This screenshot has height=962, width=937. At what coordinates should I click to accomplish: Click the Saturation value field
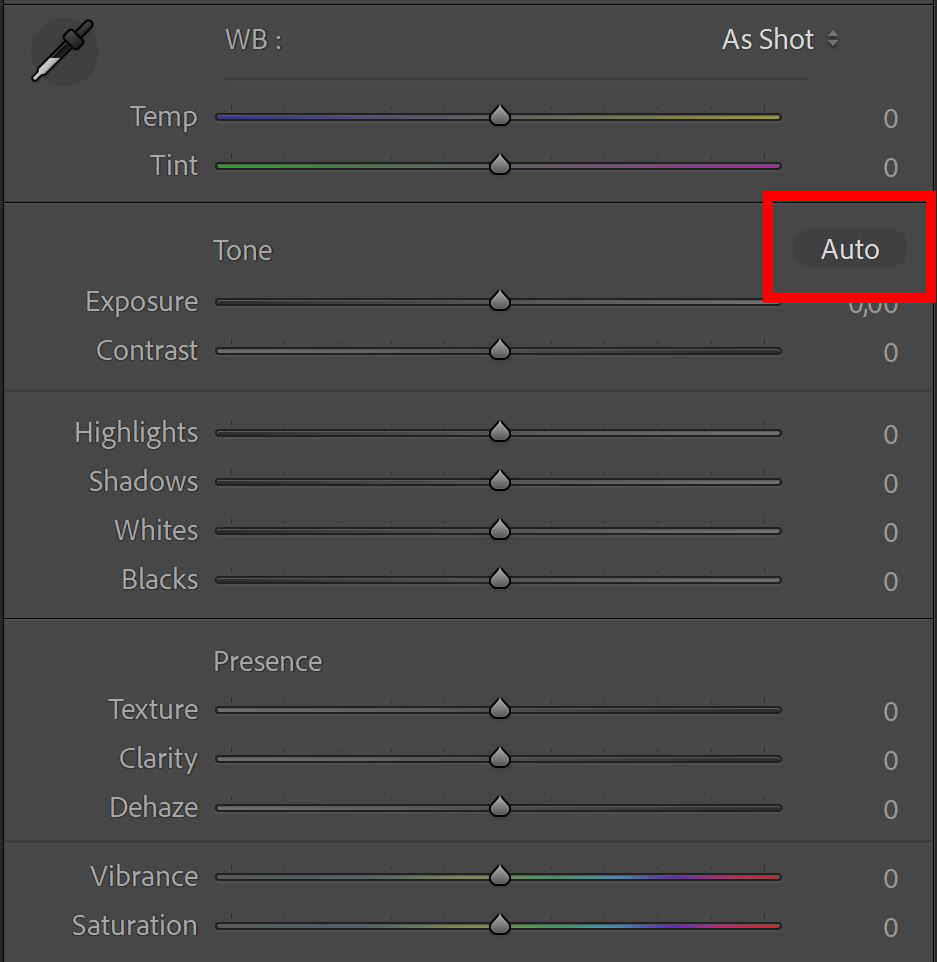tap(890, 928)
